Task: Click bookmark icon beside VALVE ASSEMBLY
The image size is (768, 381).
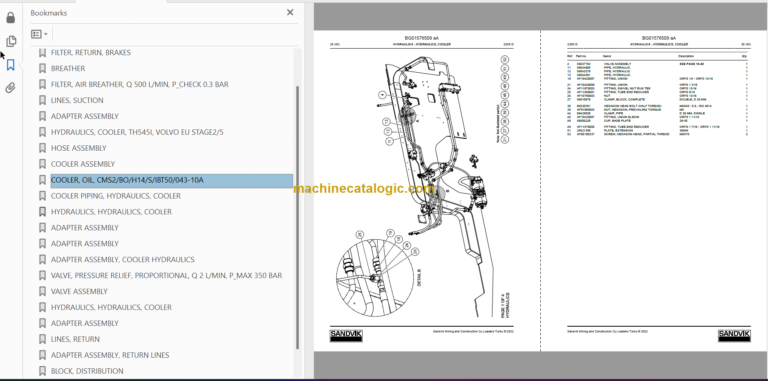Action: [x=42, y=291]
